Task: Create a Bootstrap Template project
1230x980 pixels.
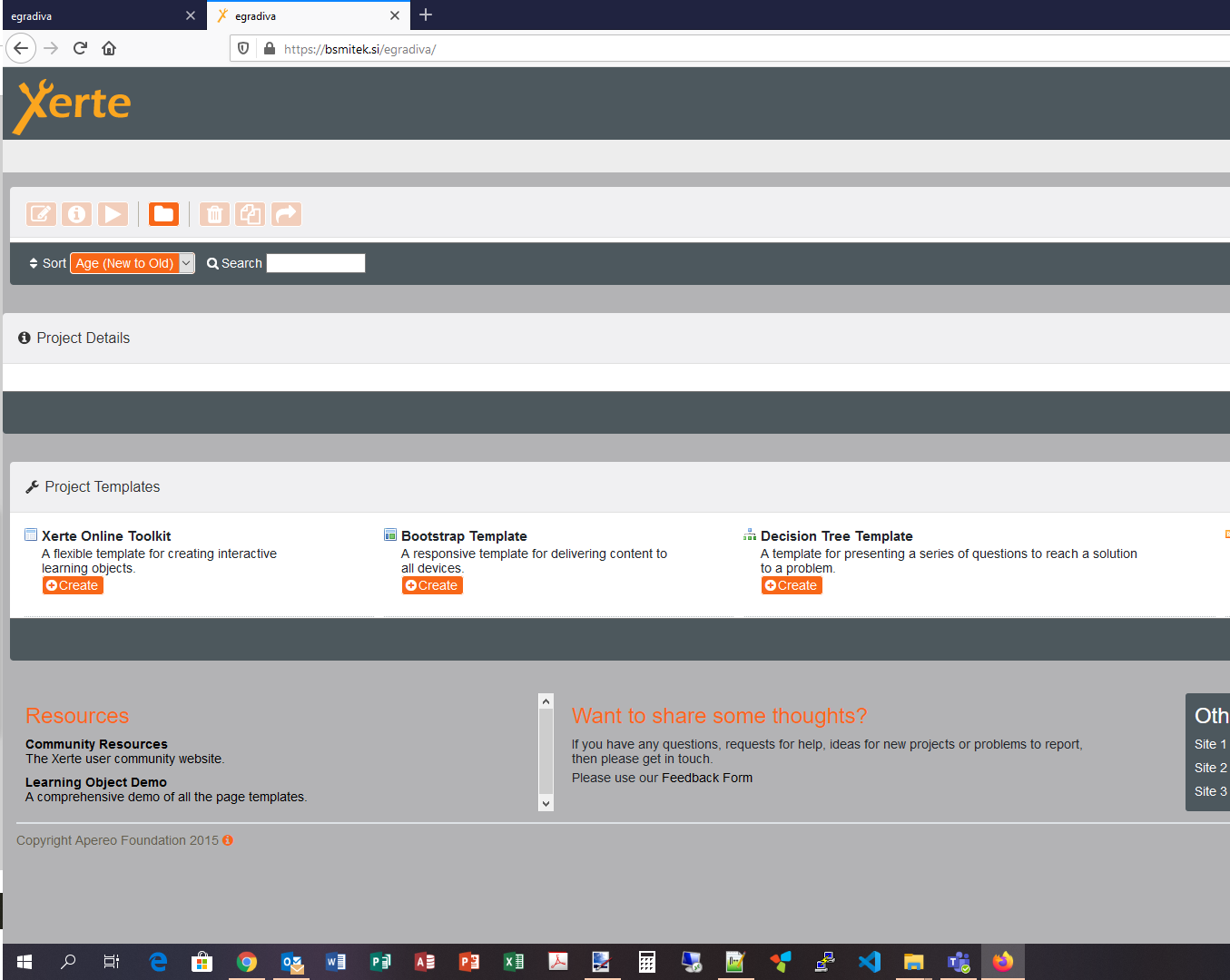Action: (432, 585)
